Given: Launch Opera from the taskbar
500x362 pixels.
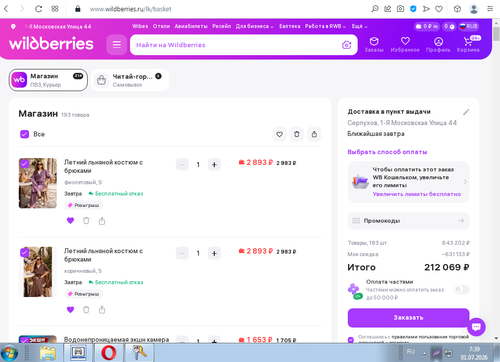Looking at the screenshot, I should [109, 353].
